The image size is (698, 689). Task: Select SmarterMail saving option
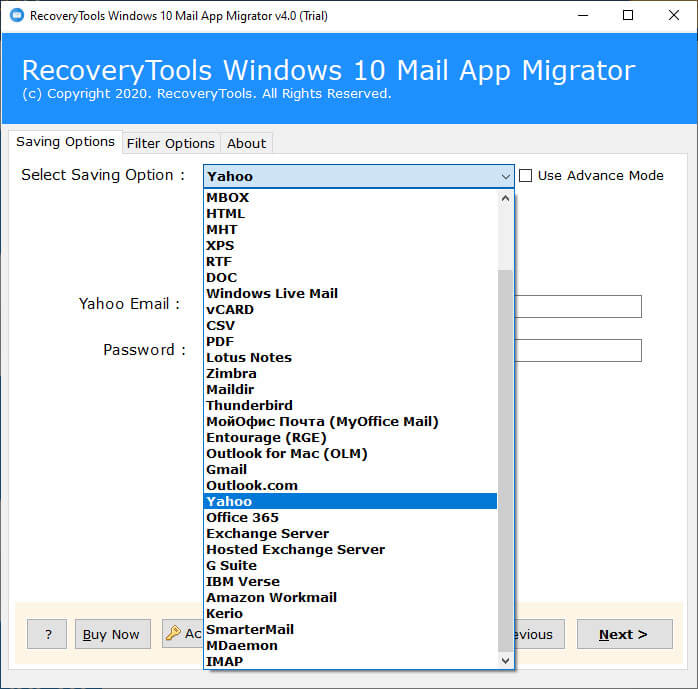350,630
